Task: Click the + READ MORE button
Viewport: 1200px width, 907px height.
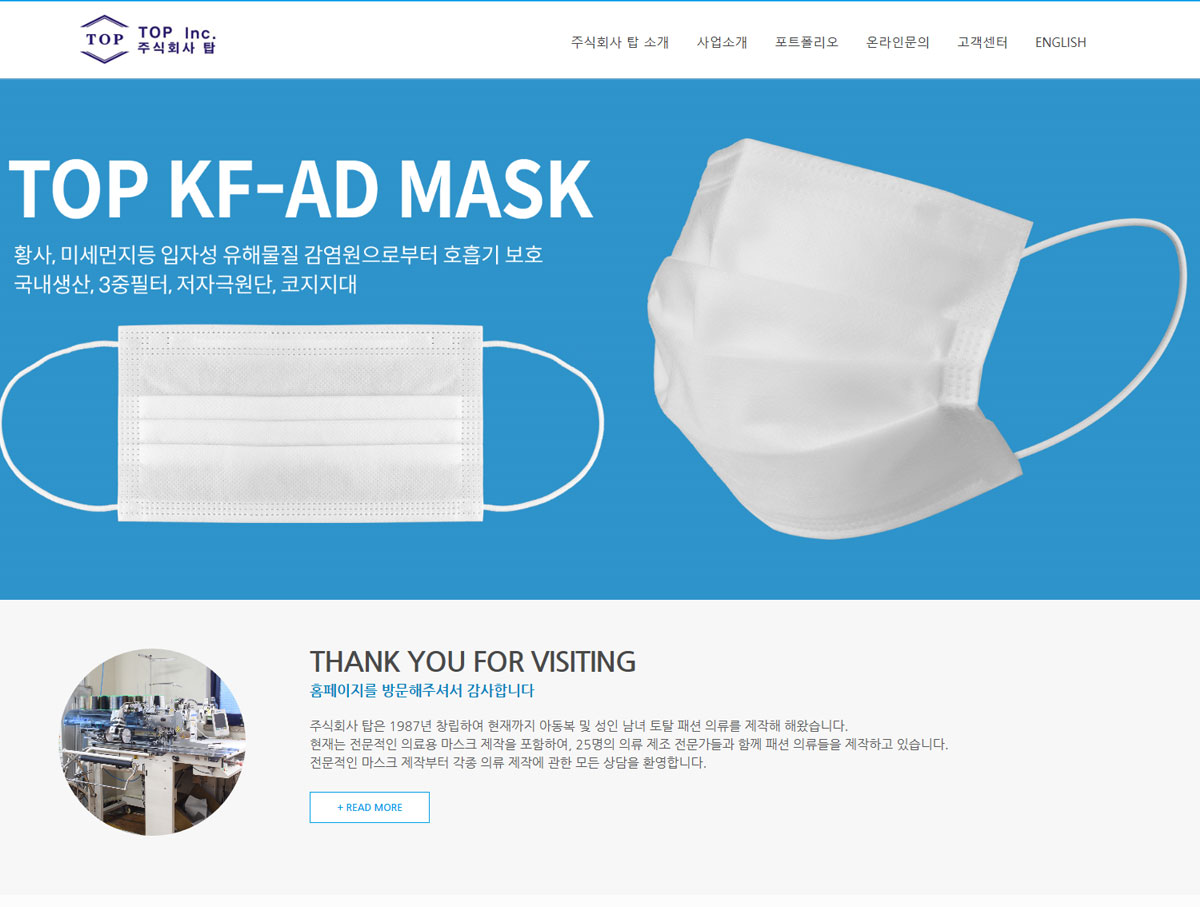Action: (x=370, y=807)
